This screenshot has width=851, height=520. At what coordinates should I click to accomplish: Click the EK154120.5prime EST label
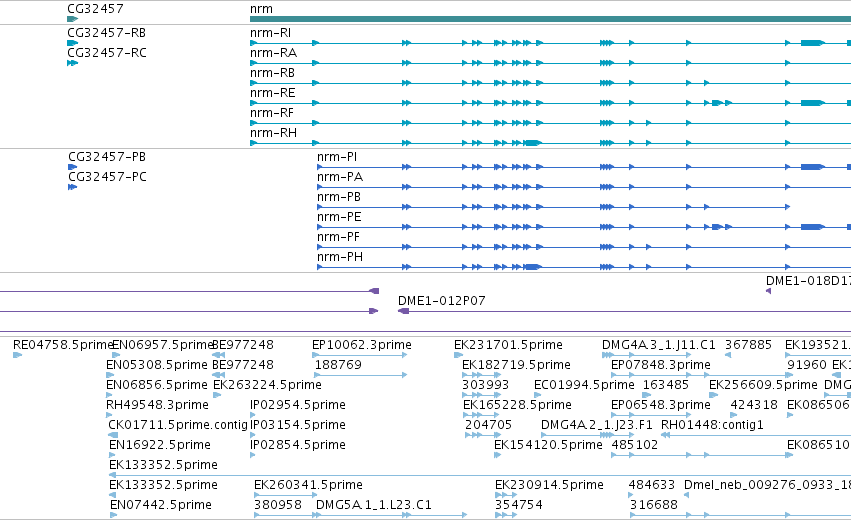(x=548, y=445)
